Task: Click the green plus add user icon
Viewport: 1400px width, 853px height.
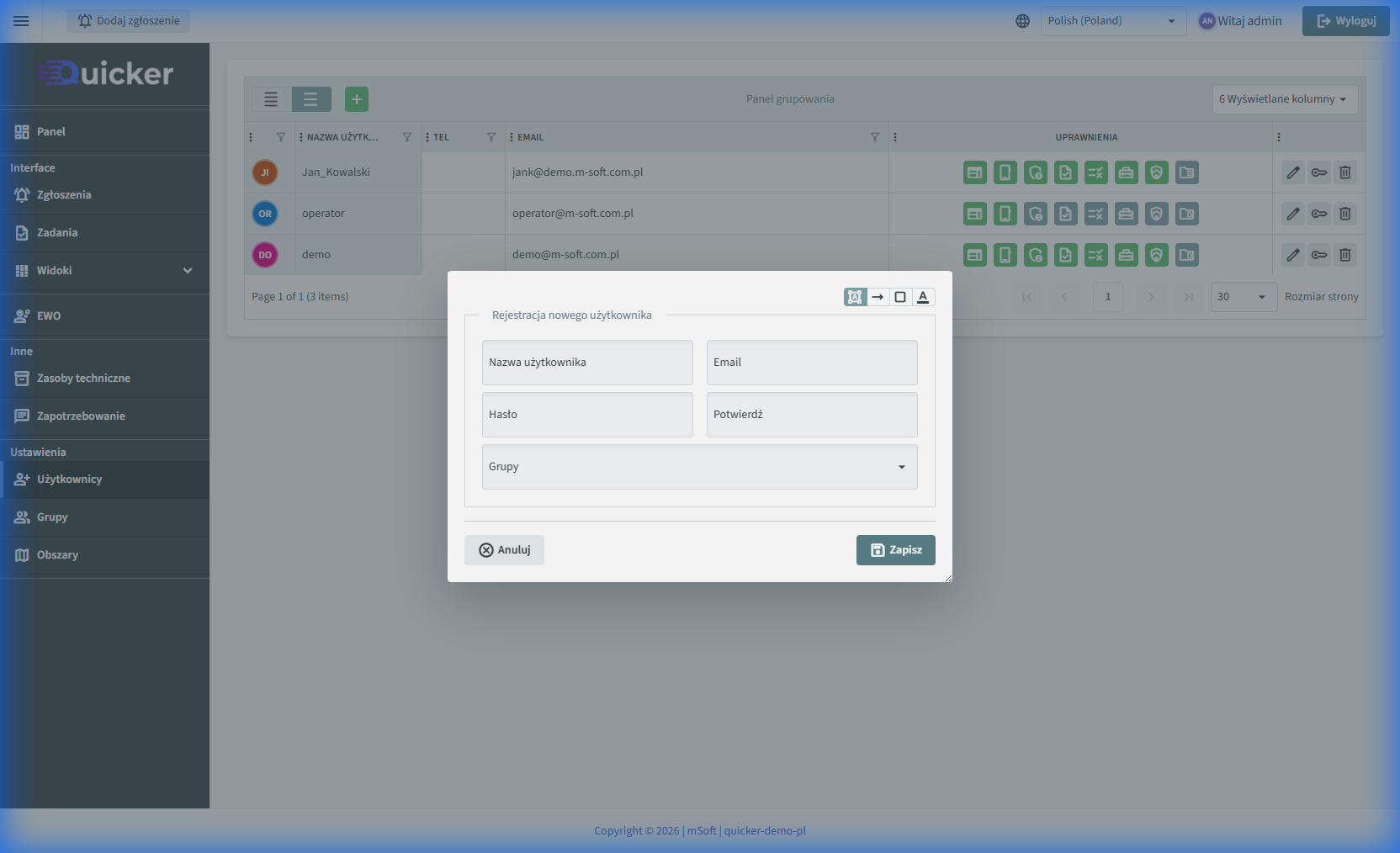Action: coord(357,99)
